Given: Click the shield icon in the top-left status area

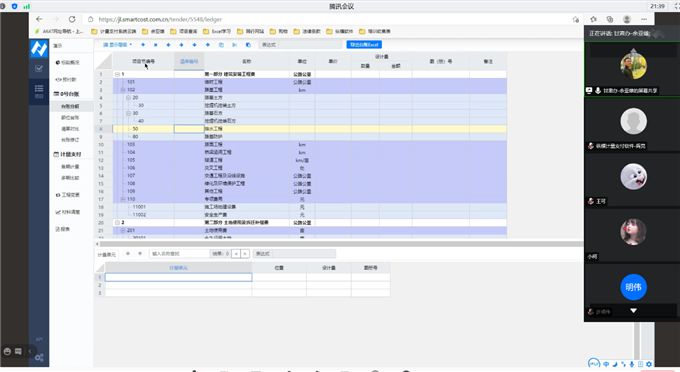Looking at the screenshot, I should tap(14, 6).
